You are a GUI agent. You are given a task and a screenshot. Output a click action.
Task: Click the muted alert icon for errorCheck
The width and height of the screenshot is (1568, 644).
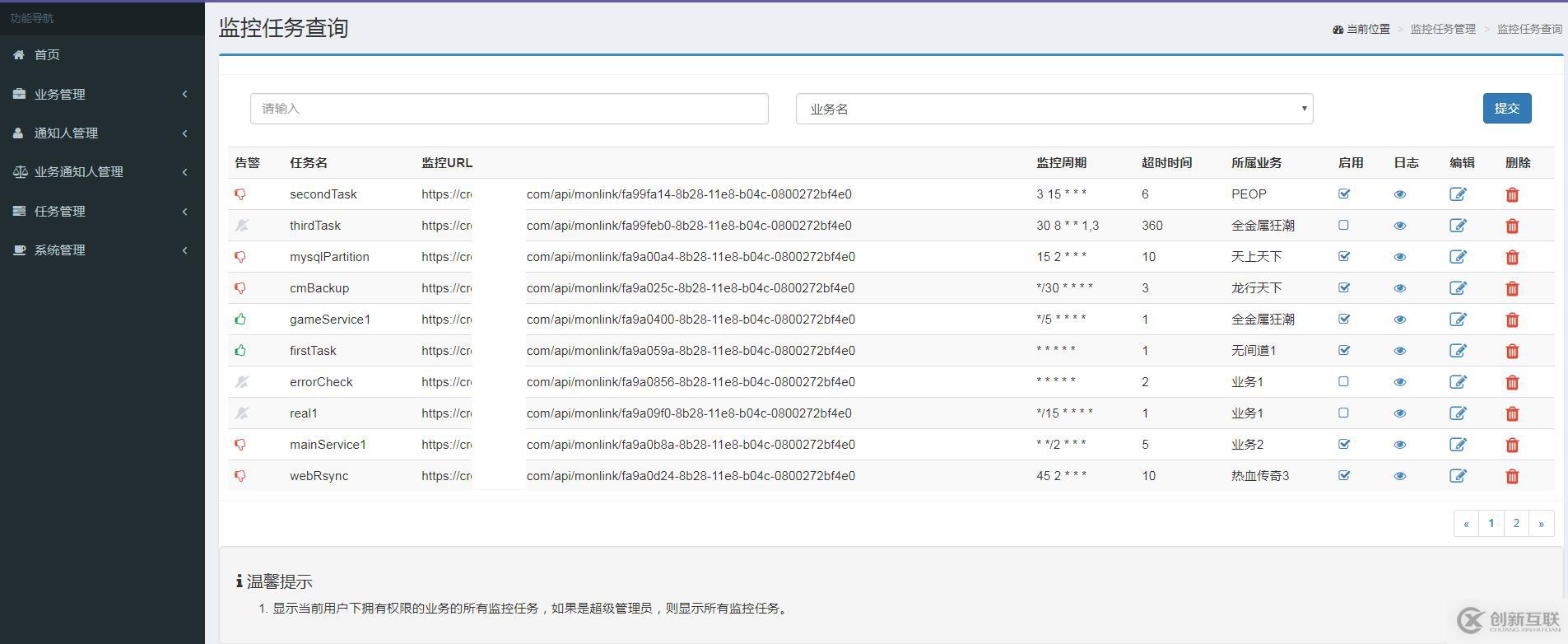click(x=241, y=382)
